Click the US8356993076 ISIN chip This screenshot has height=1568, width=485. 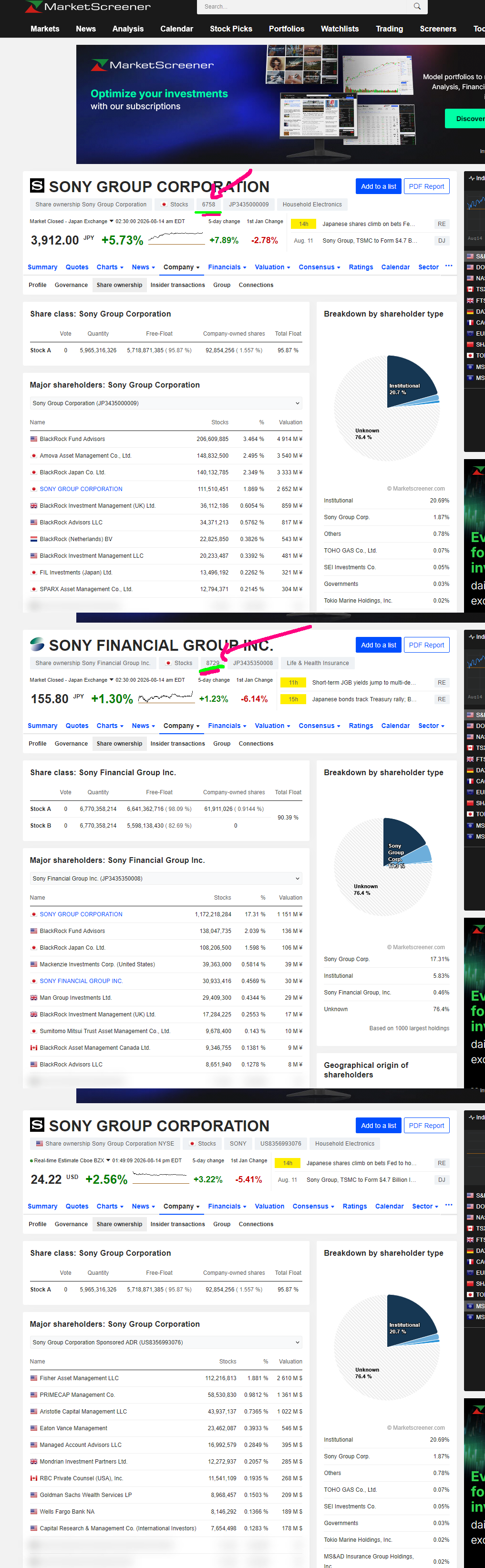[x=280, y=1144]
